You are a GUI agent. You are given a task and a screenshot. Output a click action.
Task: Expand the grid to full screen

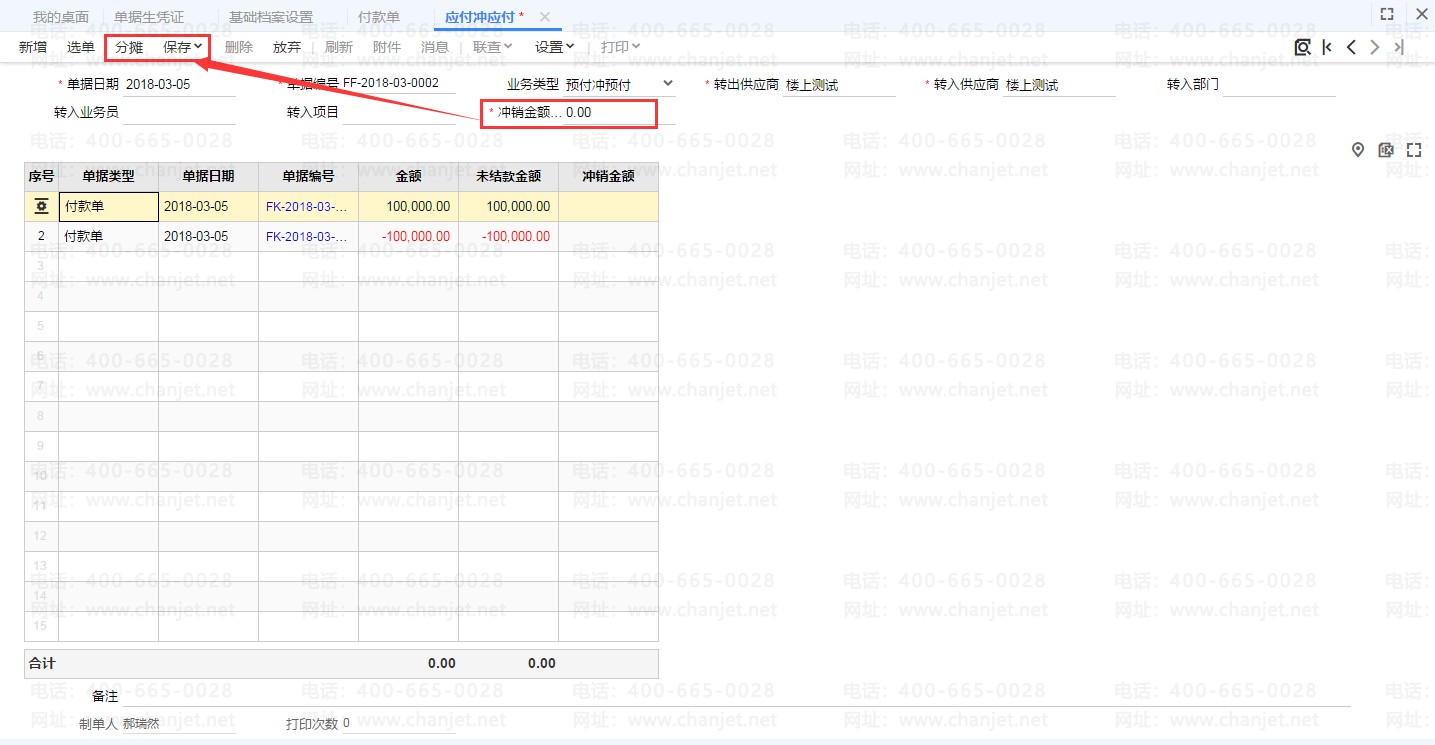coord(1414,150)
